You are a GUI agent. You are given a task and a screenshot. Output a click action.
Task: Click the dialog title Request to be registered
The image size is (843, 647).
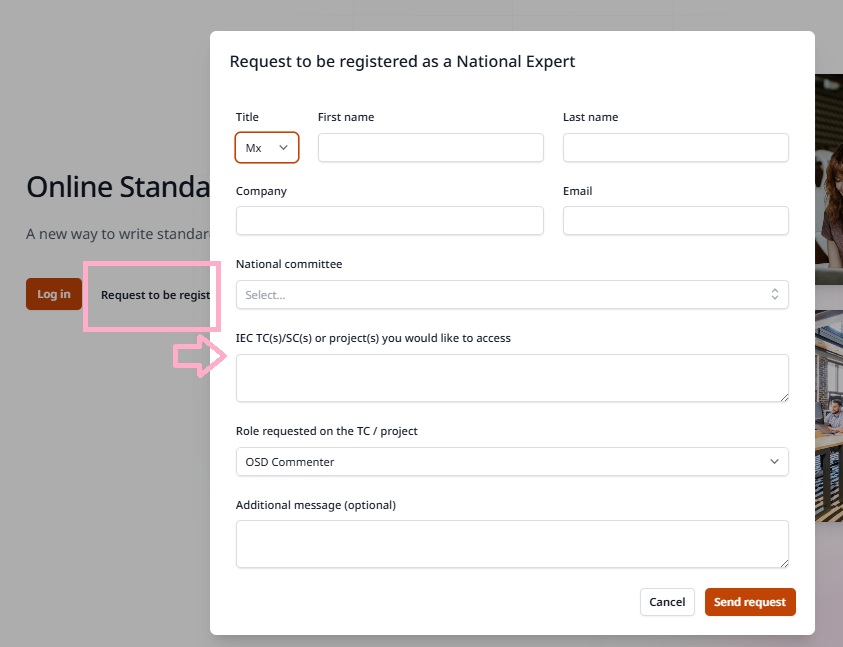coord(402,61)
